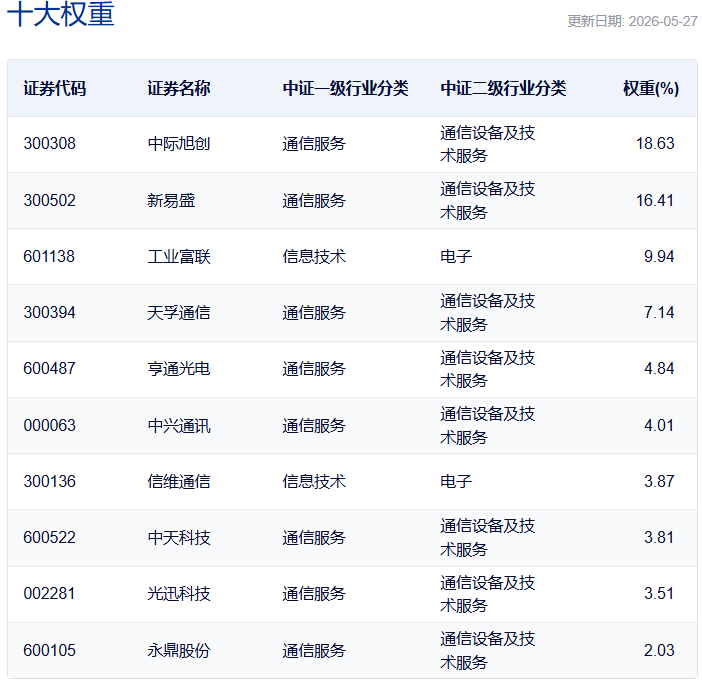Image resolution: width=702 pixels, height=688 pixels.
Task: Click weight value 18.63
Action: click(655, 144)
